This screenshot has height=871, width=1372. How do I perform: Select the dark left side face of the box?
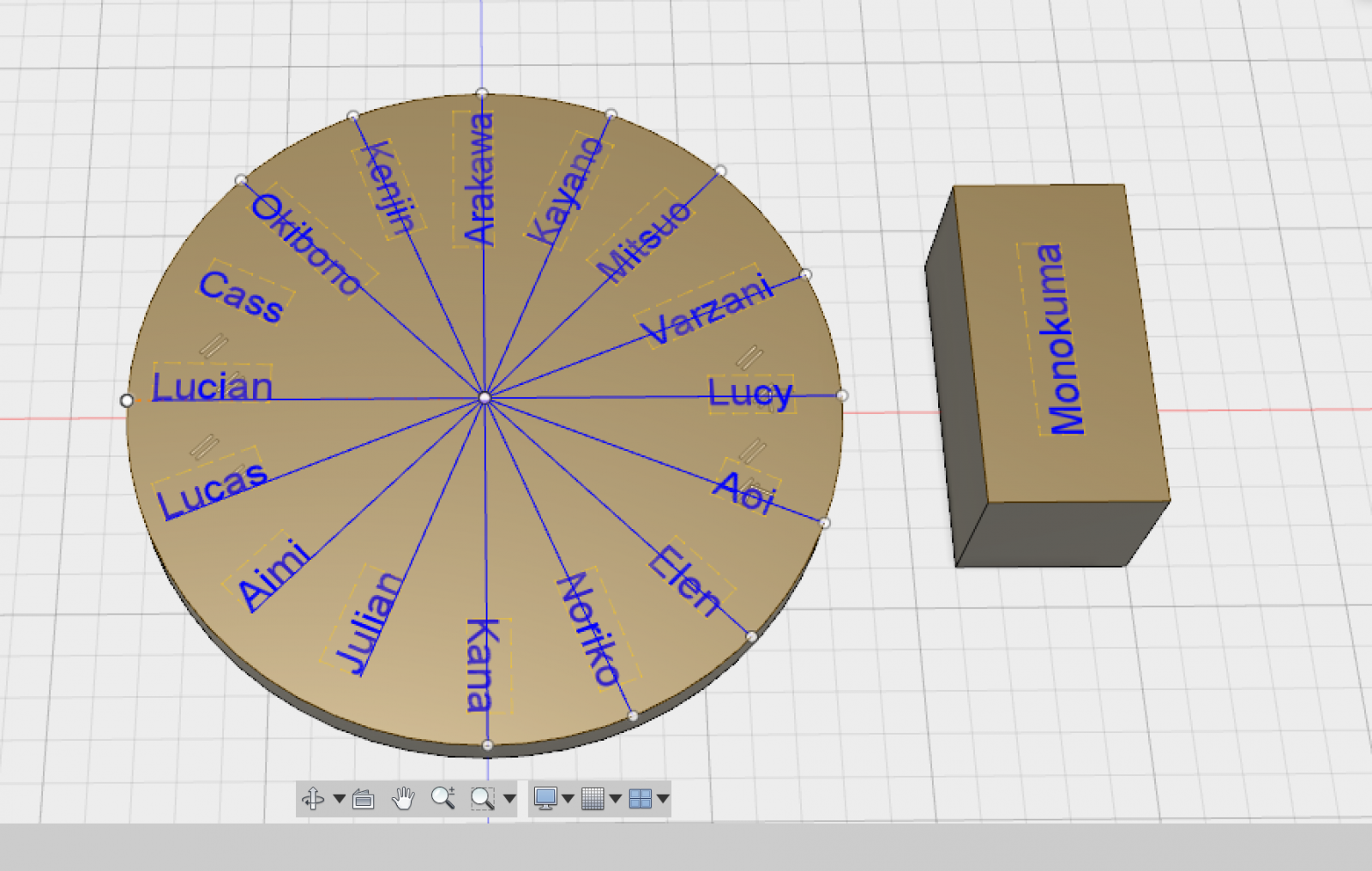[x=955, y=377]
